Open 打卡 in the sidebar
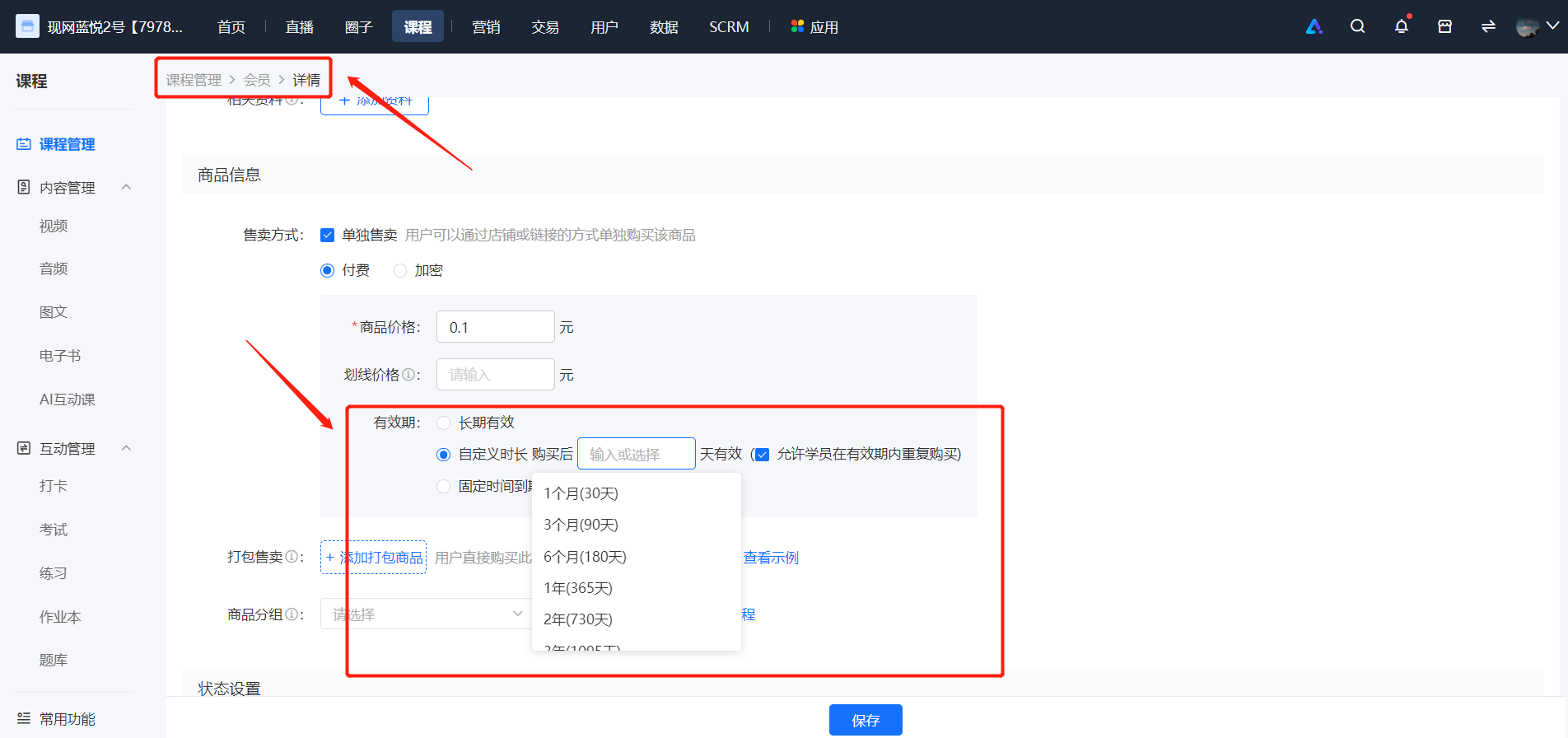1568x738 pixels. [x=54, y=486]
